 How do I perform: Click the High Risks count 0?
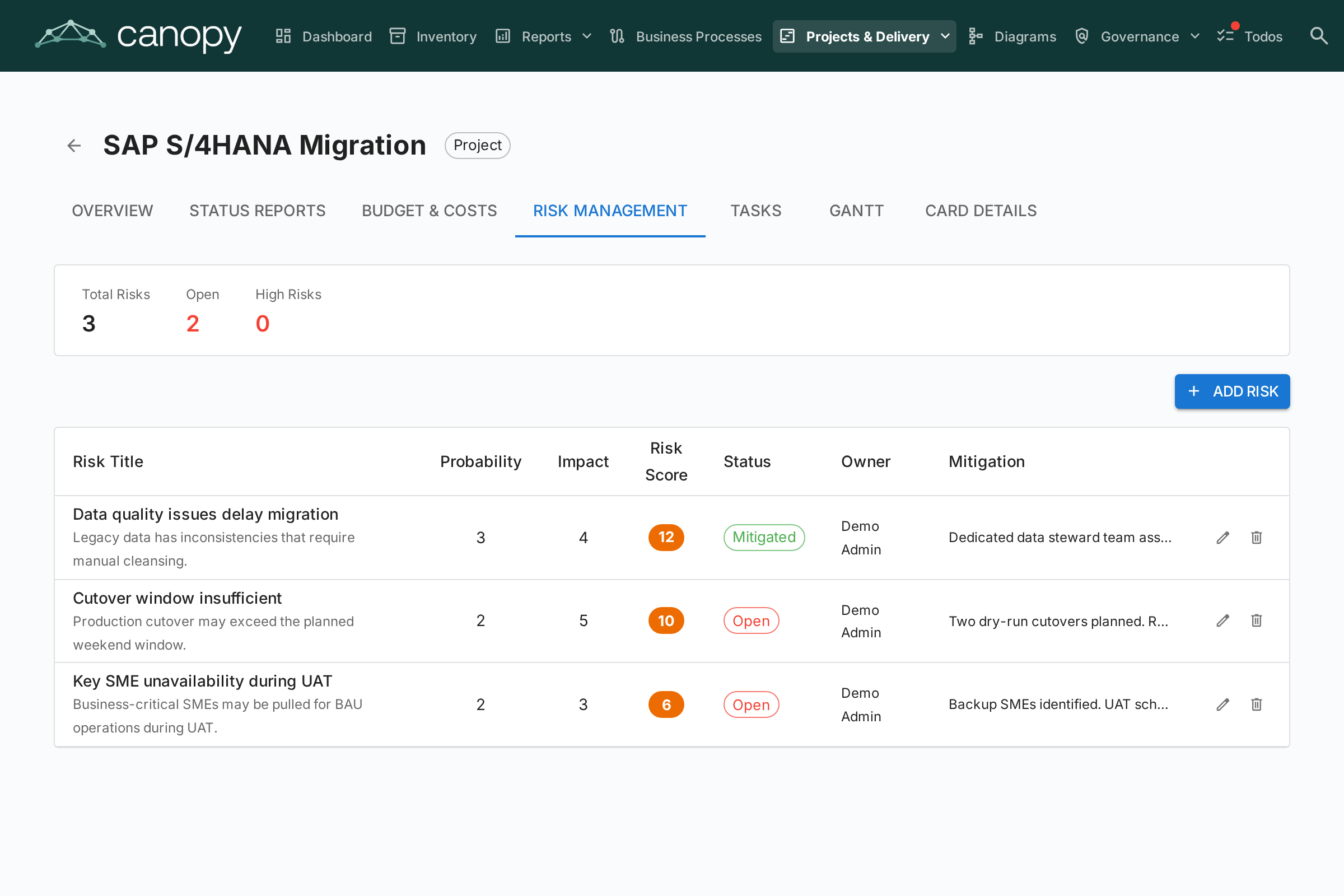tap(262, 324)
